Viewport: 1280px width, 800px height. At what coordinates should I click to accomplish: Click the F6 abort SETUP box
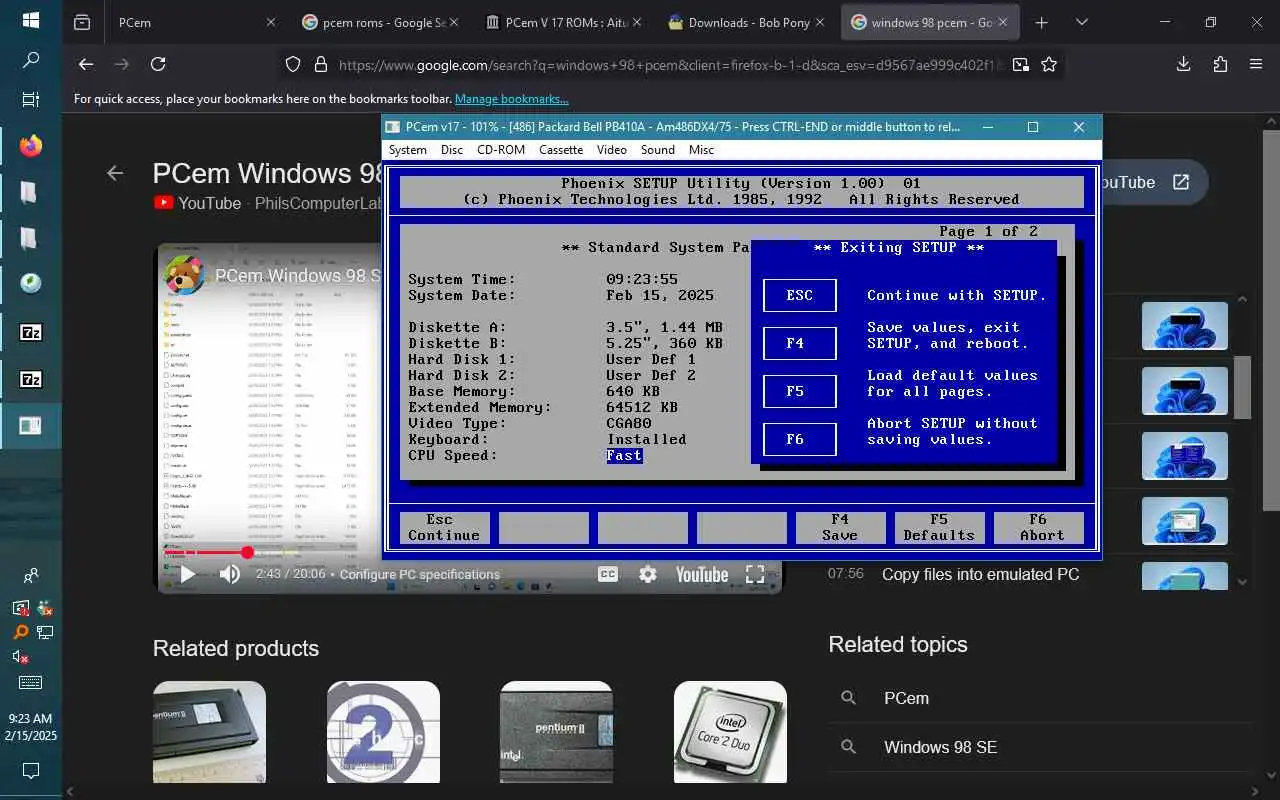(800, 439)
